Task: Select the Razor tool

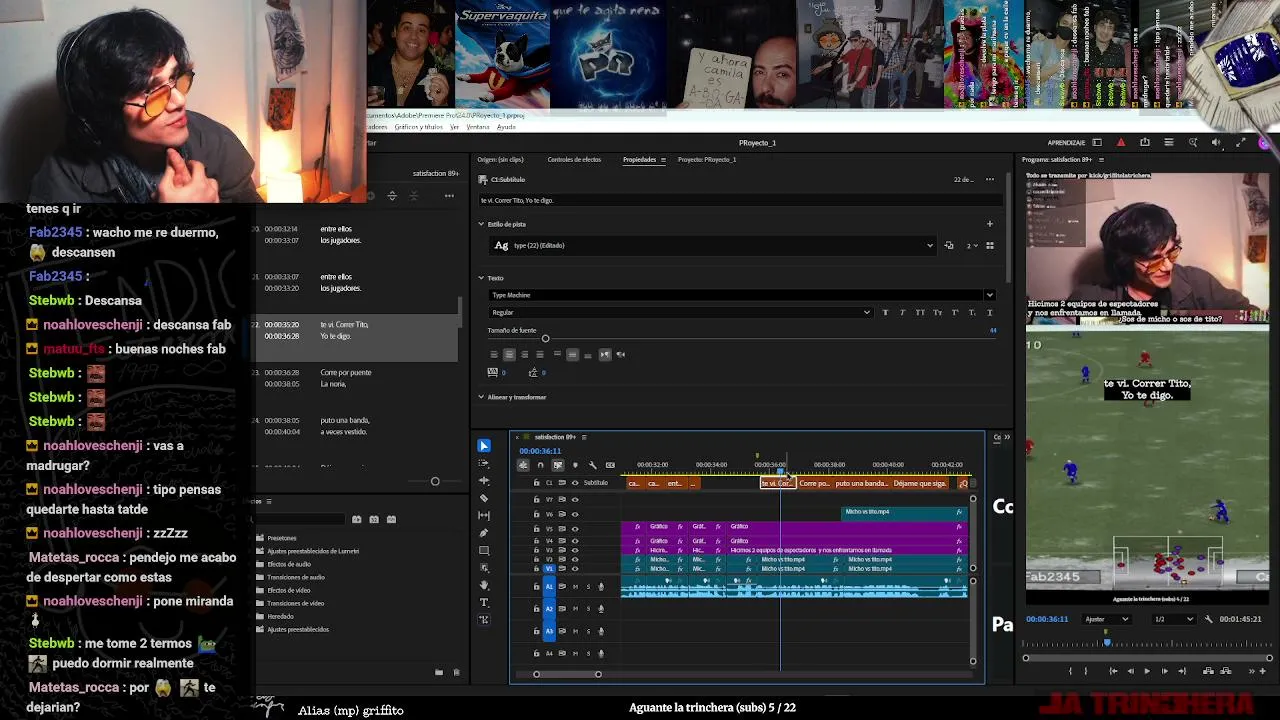Action: tap(484, 498)
